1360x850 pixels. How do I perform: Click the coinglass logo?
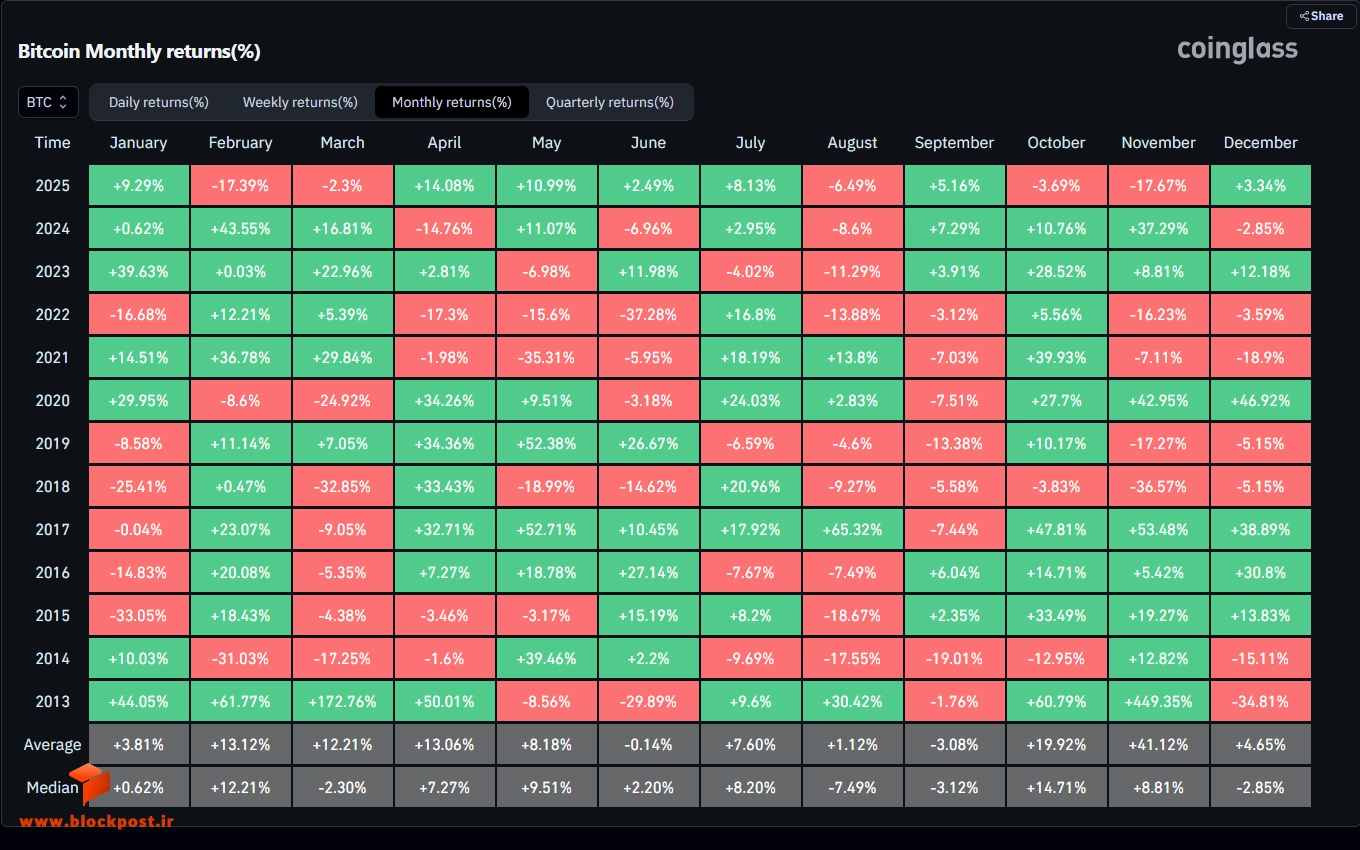(x=1237, y=49)
